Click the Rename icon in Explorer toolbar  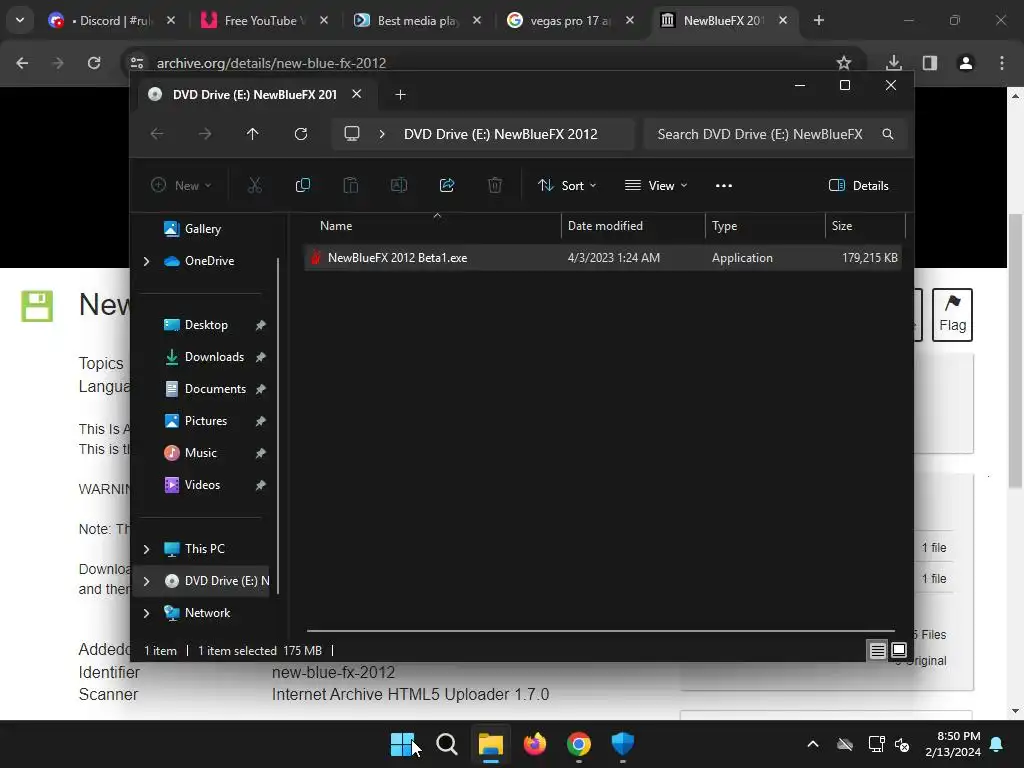tap(398, 185)
